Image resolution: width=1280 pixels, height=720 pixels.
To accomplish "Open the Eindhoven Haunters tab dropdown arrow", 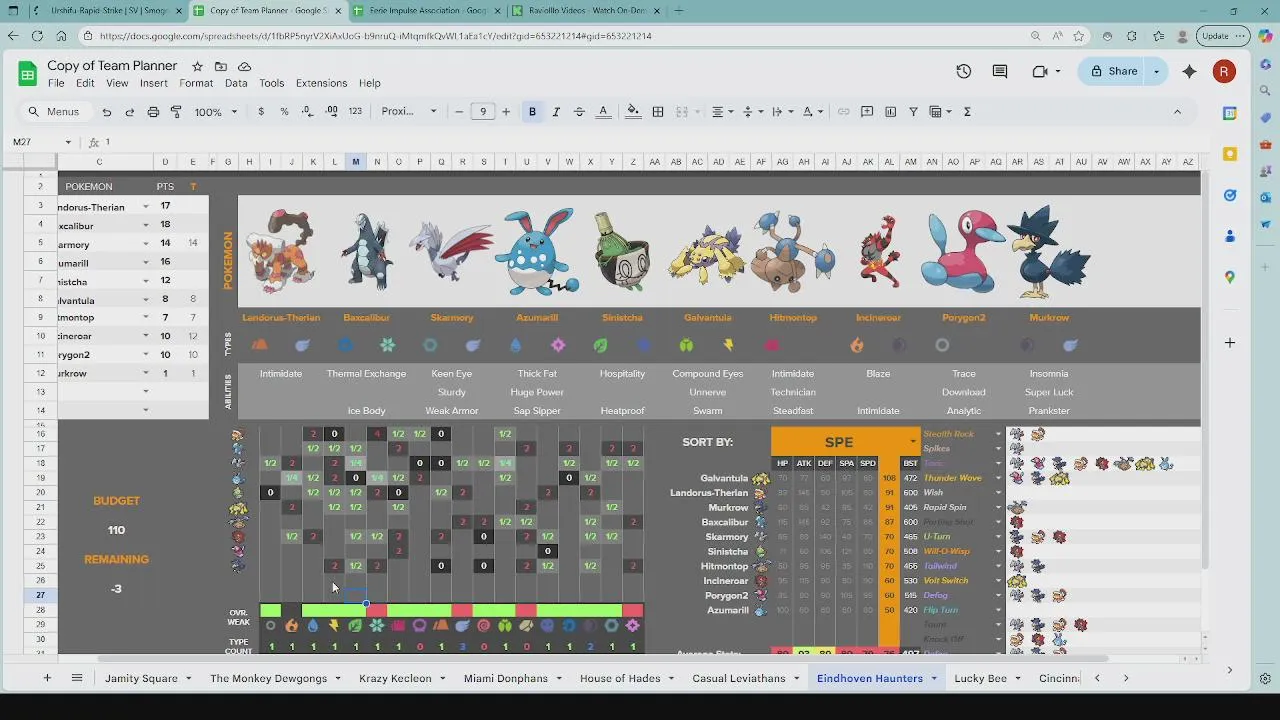I will 934,678.
